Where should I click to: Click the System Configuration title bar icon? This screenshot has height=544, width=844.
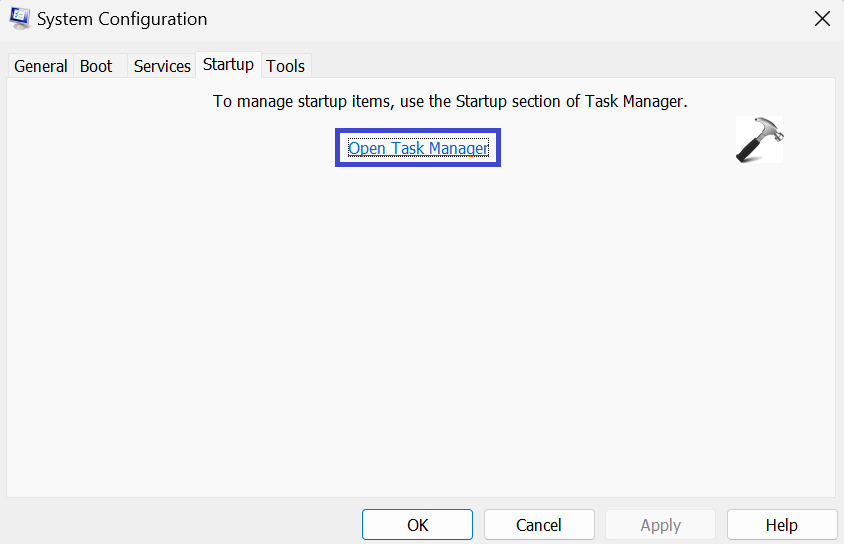pos(20,19)
